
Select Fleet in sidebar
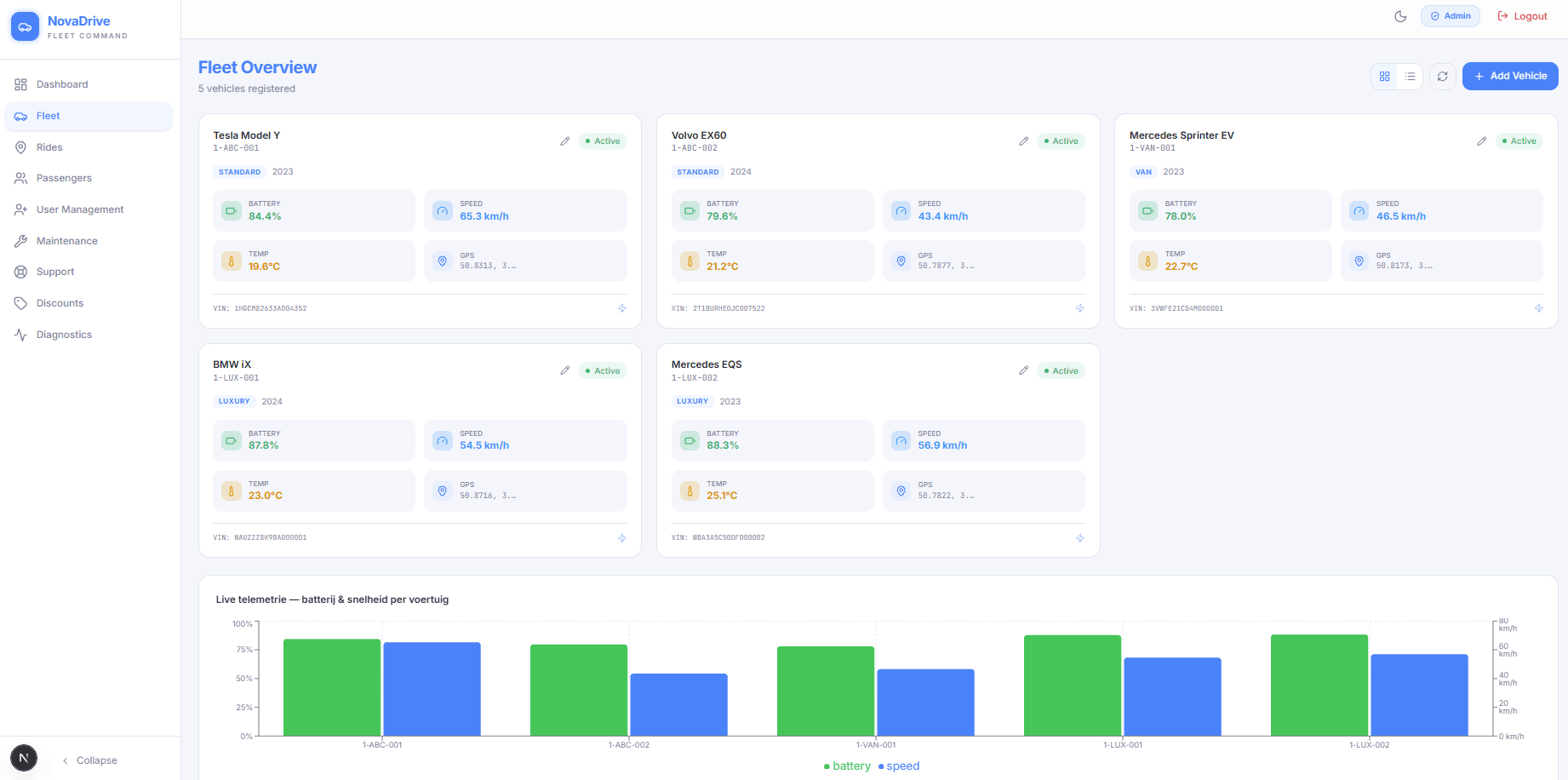click(x=89, y=116)
